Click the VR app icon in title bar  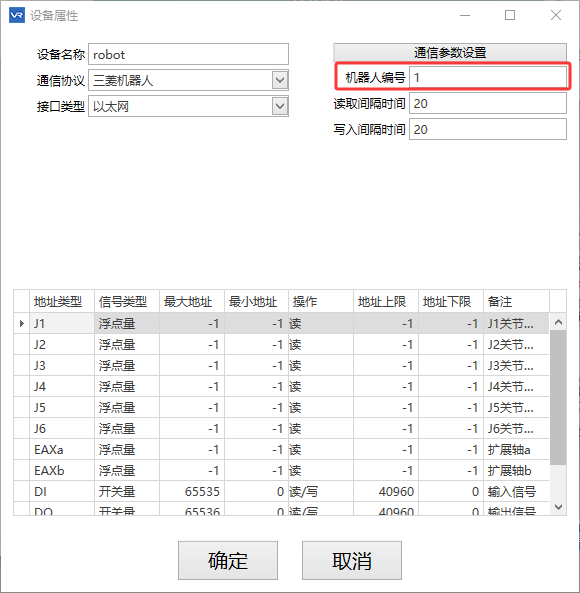pyautogui.click(x=17, y=16)
